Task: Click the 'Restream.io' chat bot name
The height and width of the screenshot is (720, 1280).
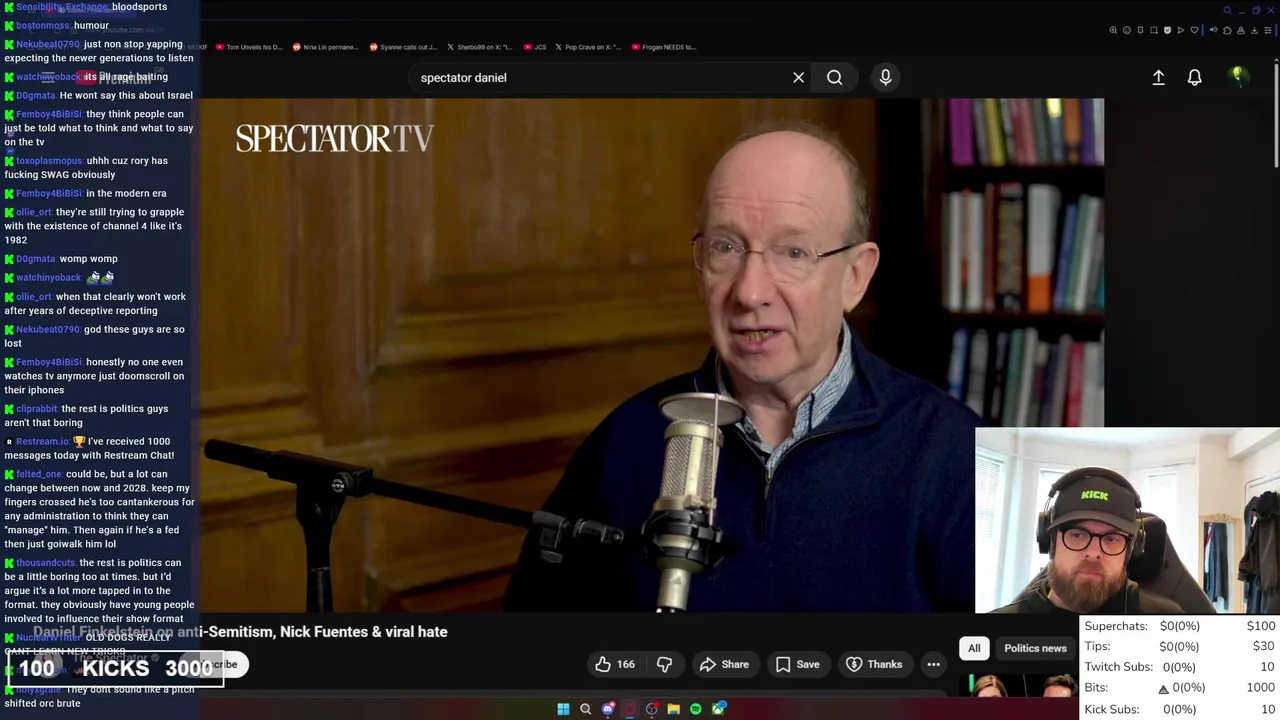Action: pos(42,442)
